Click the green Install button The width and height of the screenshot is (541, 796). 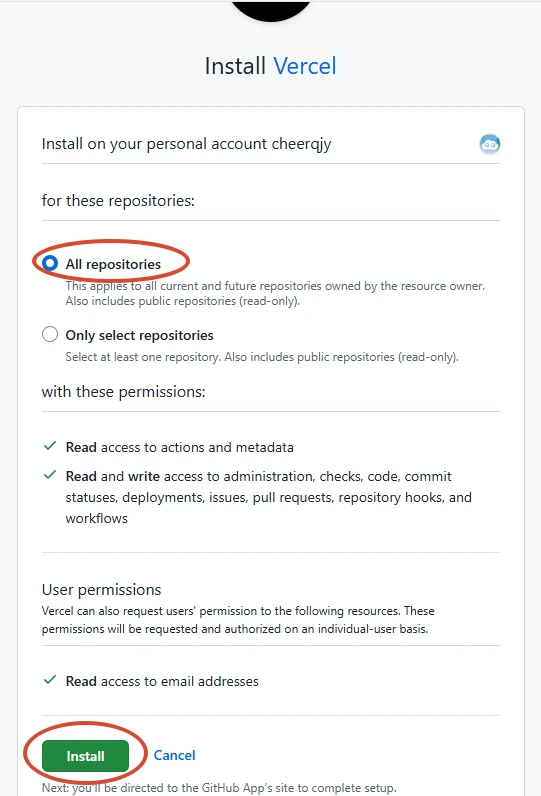85,756
